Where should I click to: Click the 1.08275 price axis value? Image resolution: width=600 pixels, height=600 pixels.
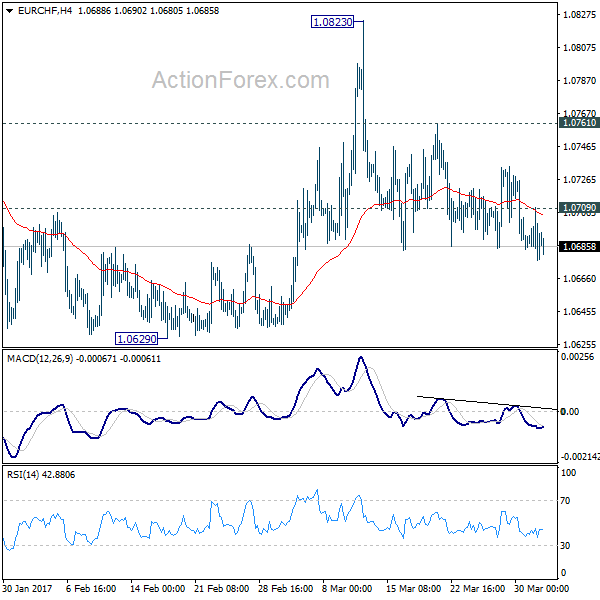580,15
